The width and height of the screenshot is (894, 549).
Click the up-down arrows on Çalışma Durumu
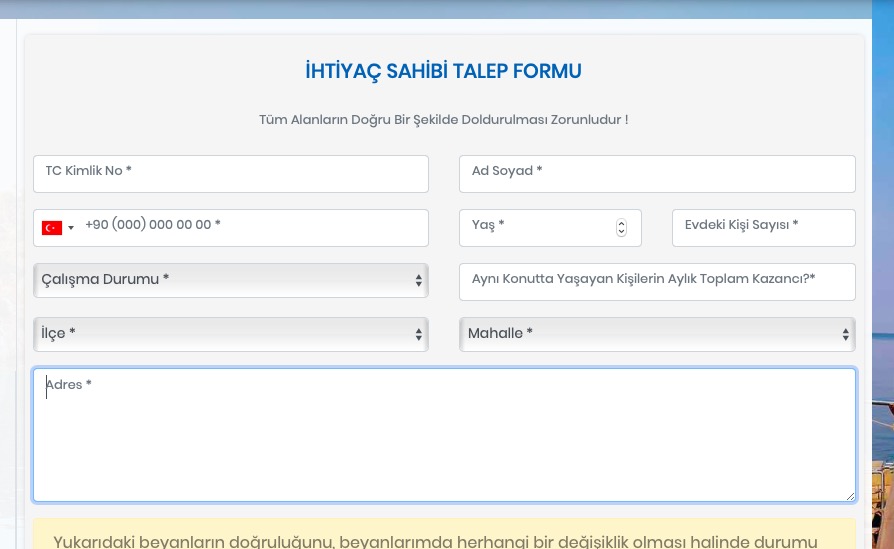[x=418, y=281]
